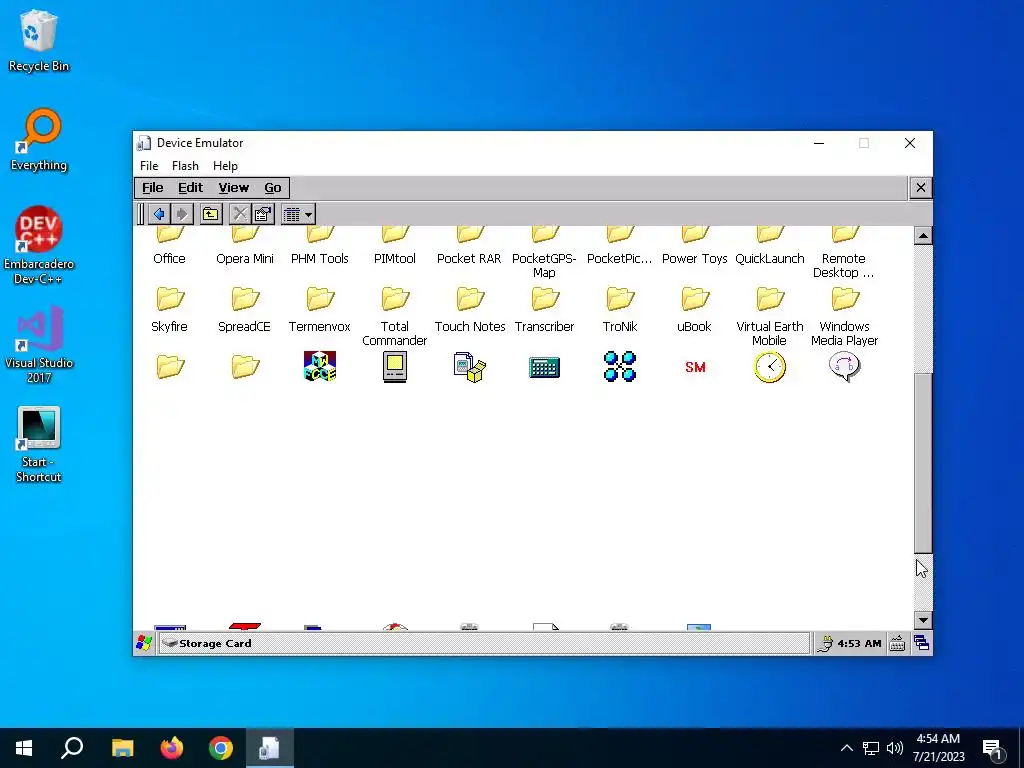Open the input panel keyboard icon
1024x768 pixels.
(898, 643)
